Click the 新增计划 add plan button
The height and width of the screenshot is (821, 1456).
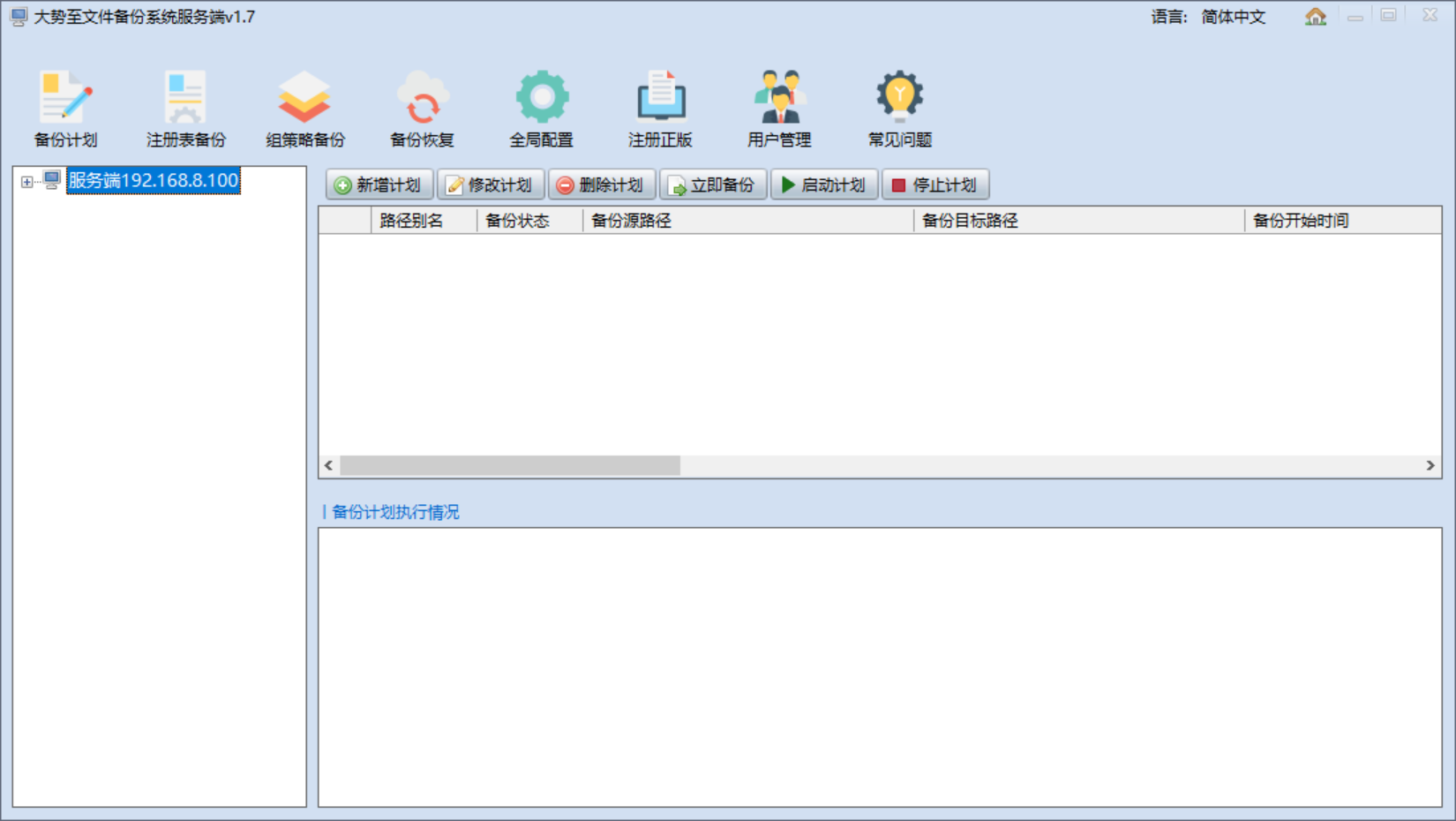[x=379, y=185]
